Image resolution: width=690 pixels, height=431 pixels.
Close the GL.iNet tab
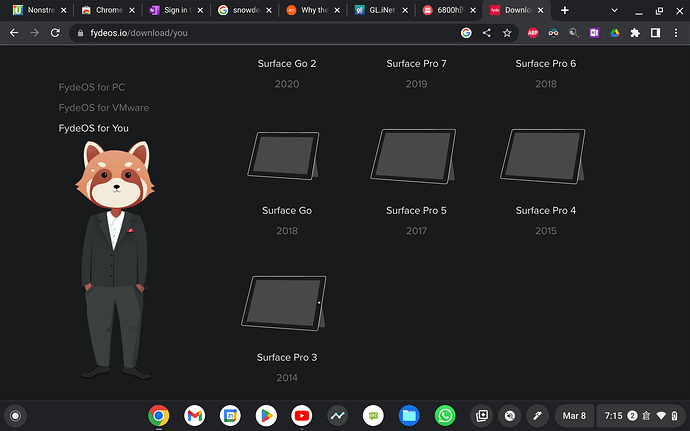click(405, 10)
